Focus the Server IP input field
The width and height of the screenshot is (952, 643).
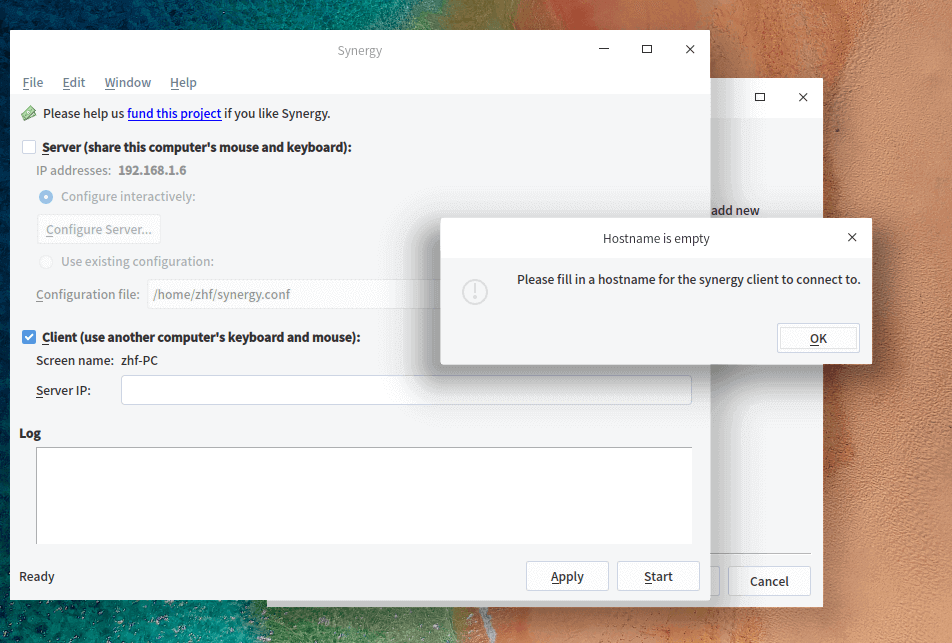coord(406,390)
